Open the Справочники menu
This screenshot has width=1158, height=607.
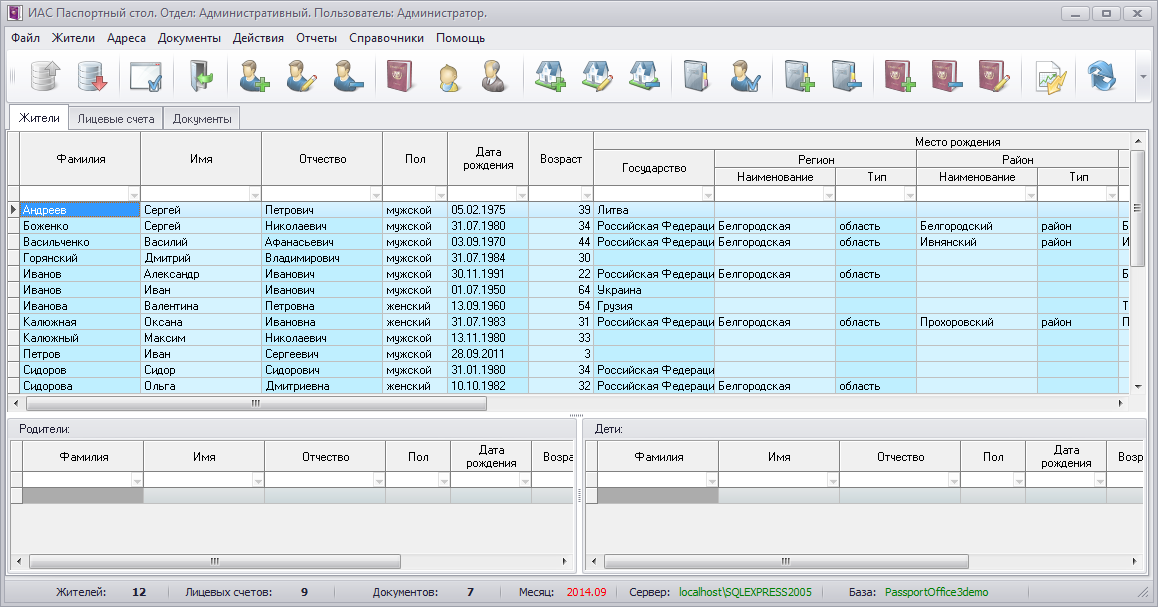(x=386, y=38)
